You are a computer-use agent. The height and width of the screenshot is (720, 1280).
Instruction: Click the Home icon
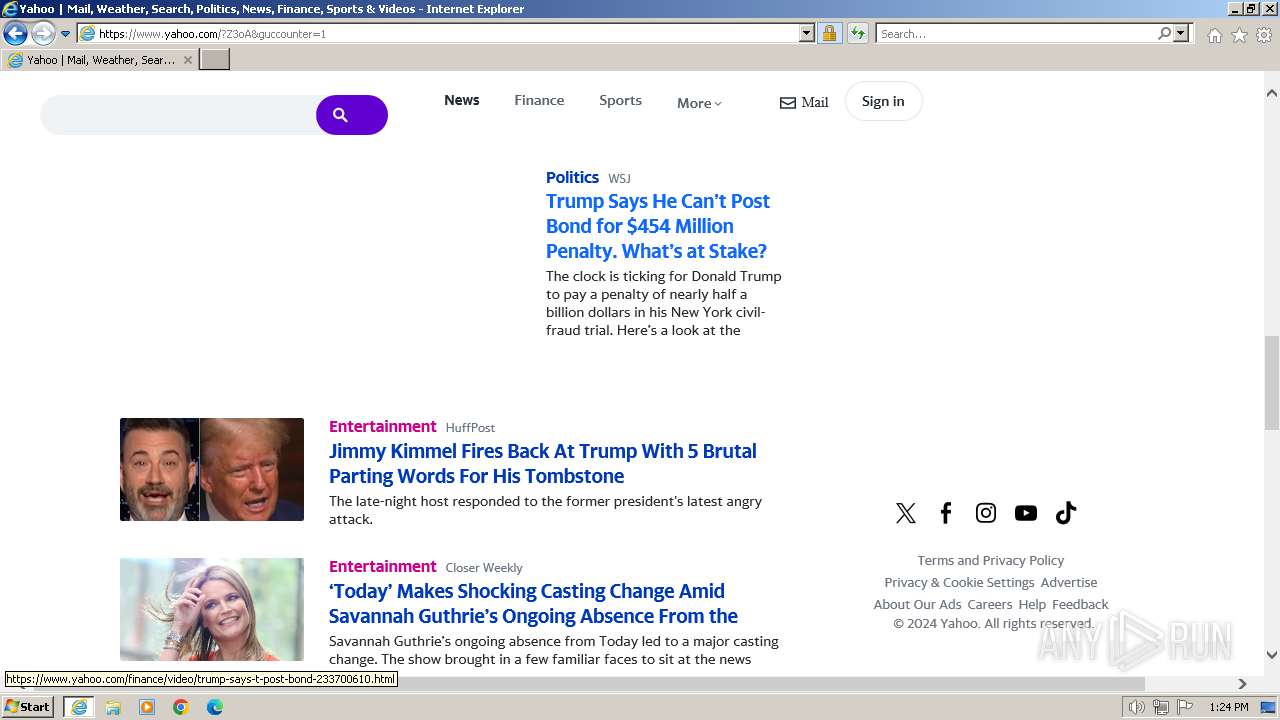[x=1214, y=34]
